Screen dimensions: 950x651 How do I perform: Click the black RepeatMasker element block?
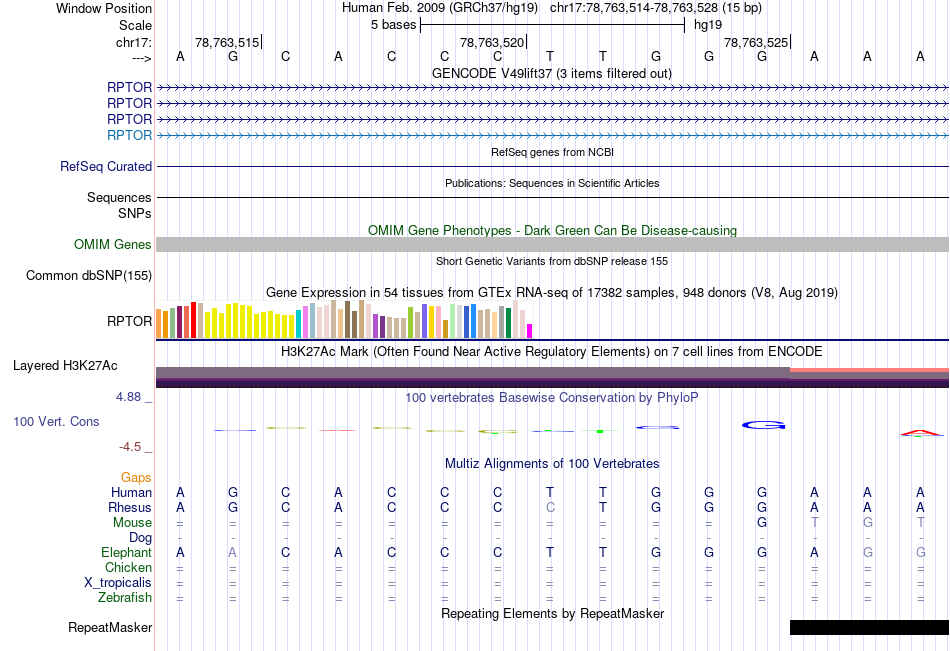coord(869,627)
